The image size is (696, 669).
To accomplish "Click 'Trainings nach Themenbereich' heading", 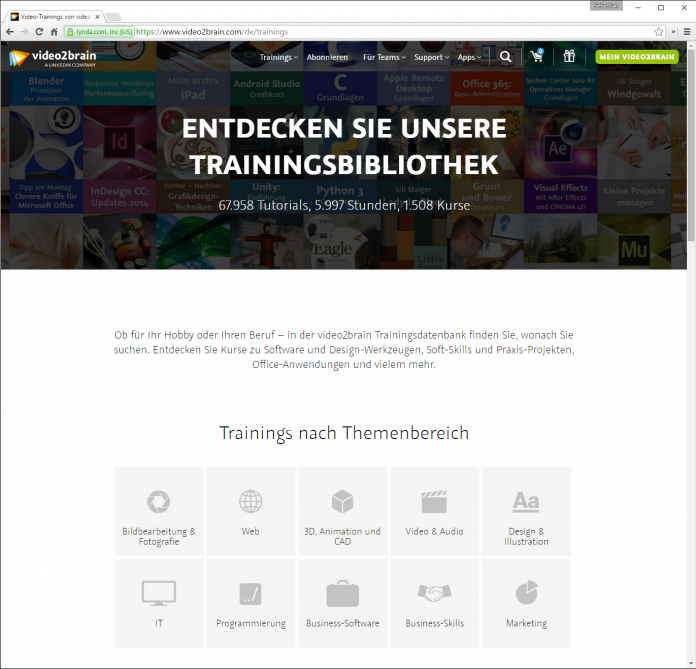I will tap(344, 433).
